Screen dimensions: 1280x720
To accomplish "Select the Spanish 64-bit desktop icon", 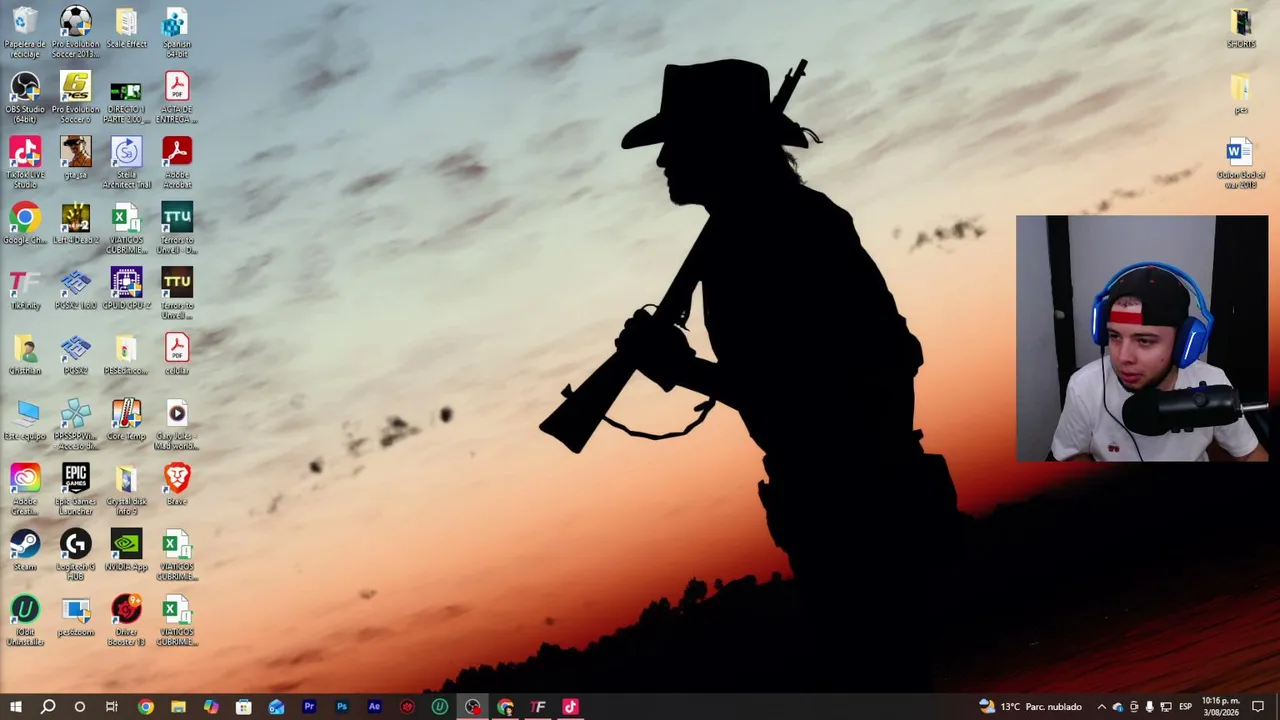I will (x=177, y=32).
